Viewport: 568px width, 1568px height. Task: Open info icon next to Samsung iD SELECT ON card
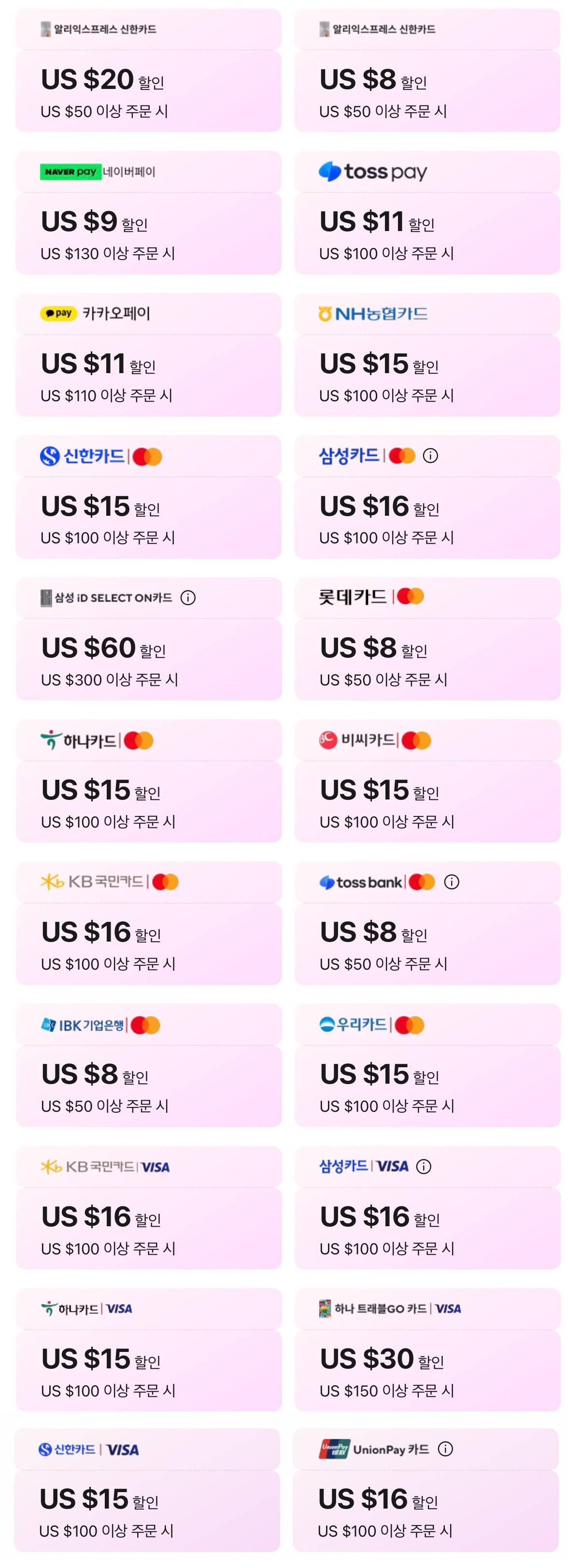(188, 598)
